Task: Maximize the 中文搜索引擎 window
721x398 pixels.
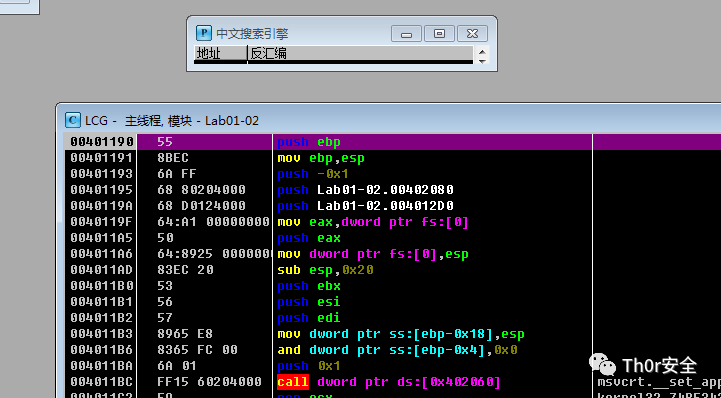Action: (x=439, y=34)
